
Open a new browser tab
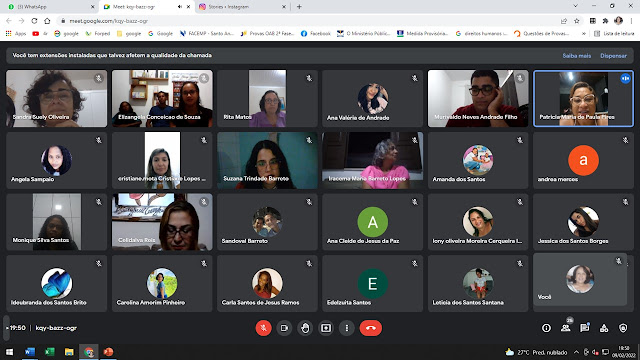tap(299, 7)
